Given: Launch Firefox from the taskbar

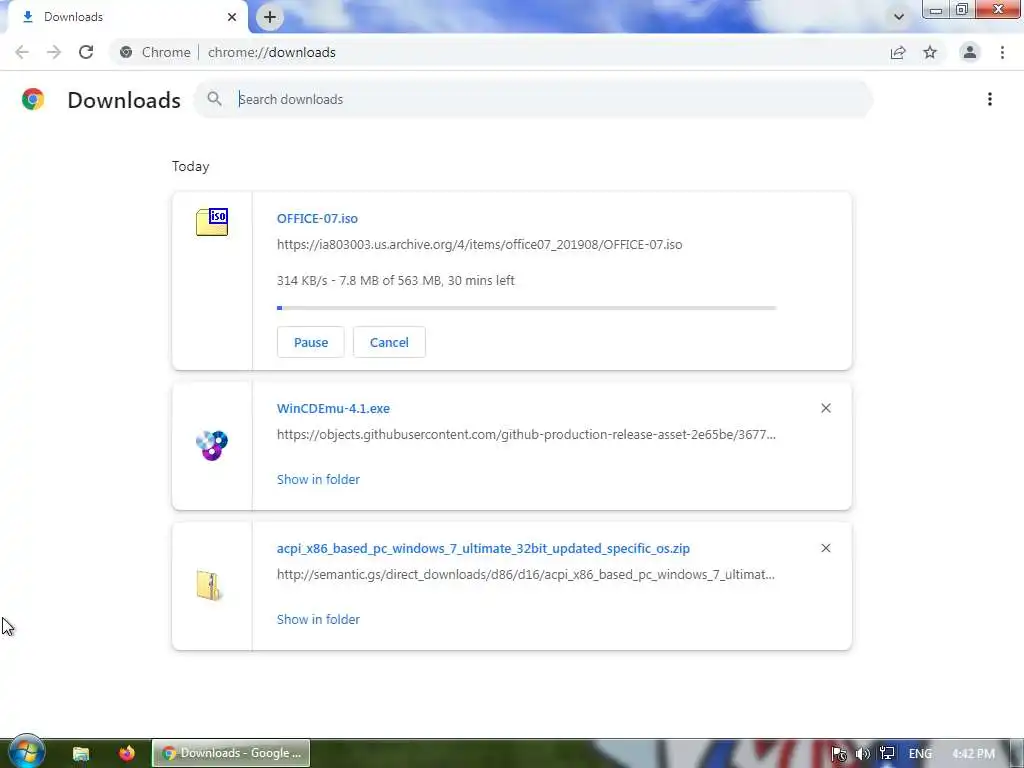Looking at the screenshot, I should tap(127, 753).
